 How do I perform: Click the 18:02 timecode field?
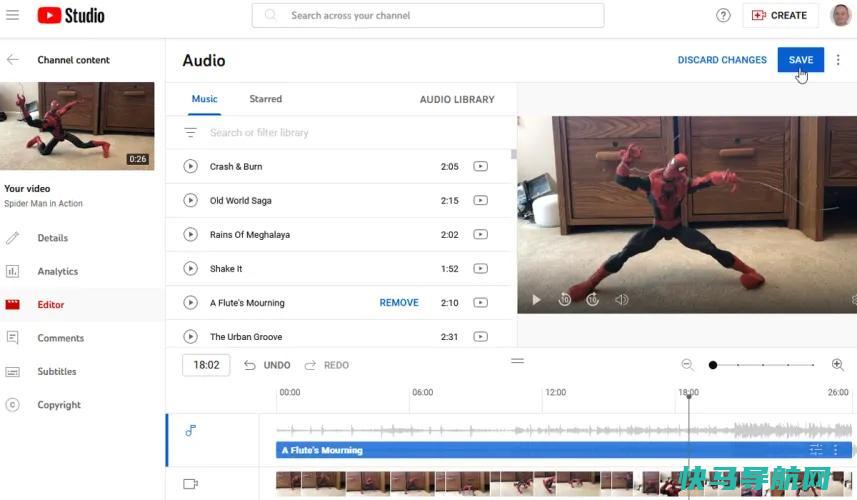click(x=206, y=365)
